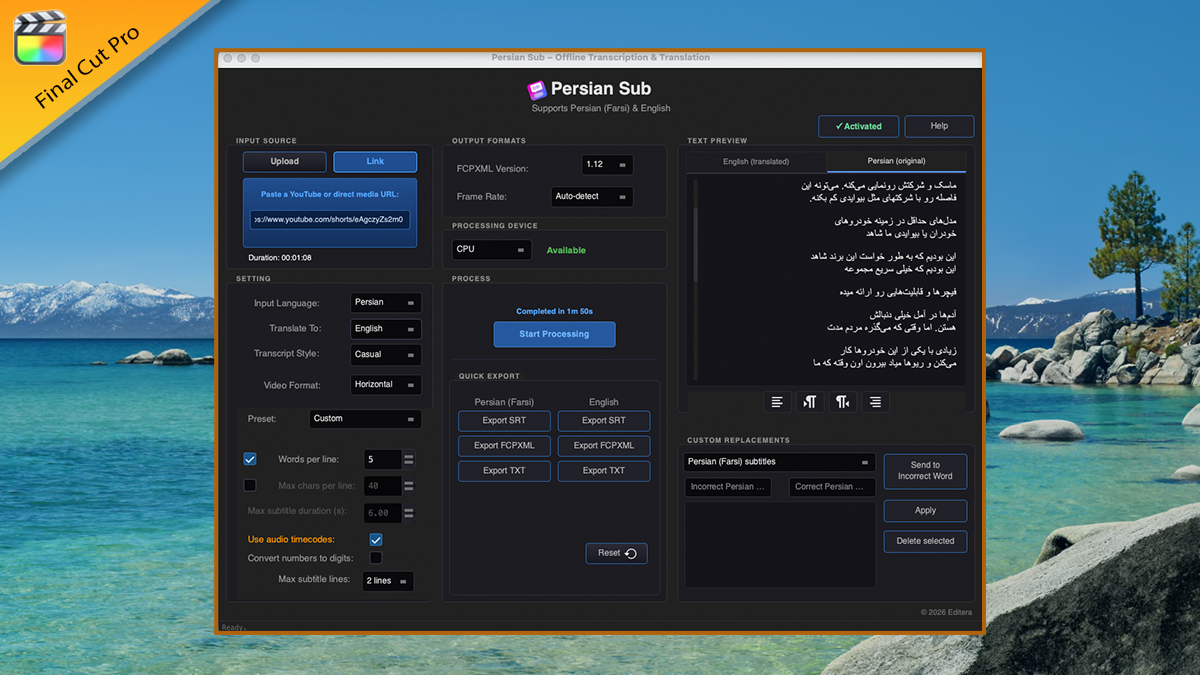The image size is (1200, 675).
Task: Open the Video Format dropdown
Action: pyautogui.click(x=386, y=384)
